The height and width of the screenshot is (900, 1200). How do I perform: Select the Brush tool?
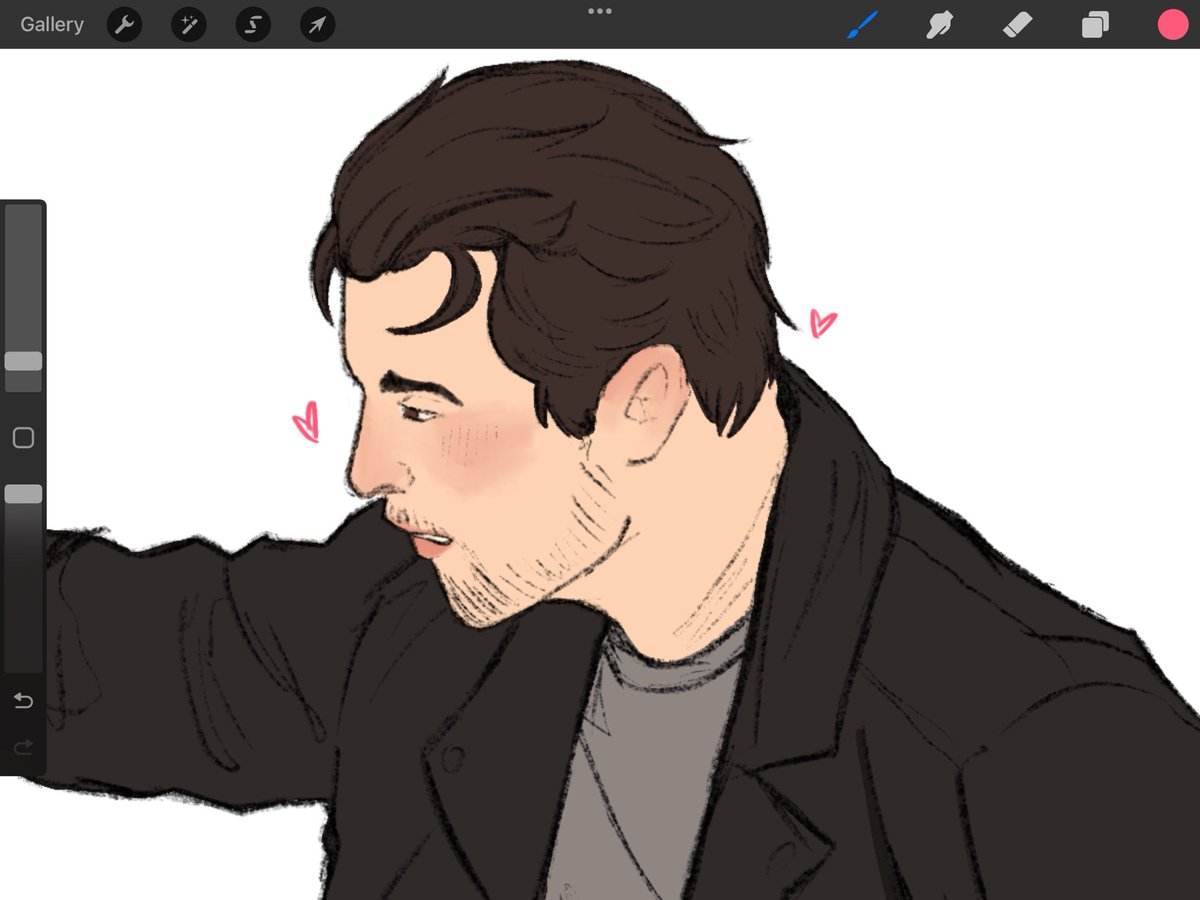pyautogui.click(x=862, y=25)
